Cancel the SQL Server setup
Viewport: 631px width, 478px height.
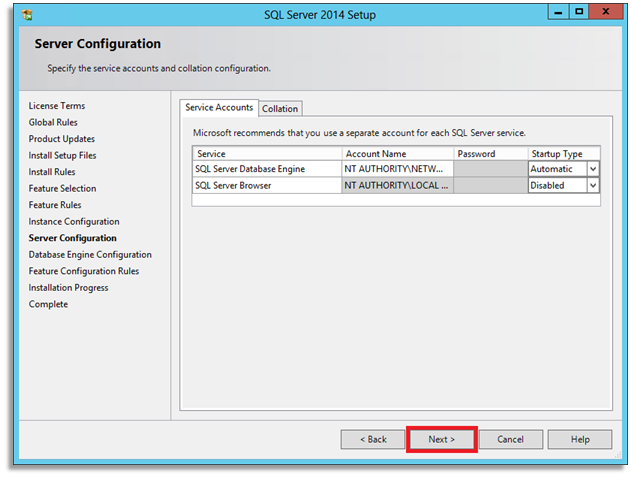[x=510, y=439]
